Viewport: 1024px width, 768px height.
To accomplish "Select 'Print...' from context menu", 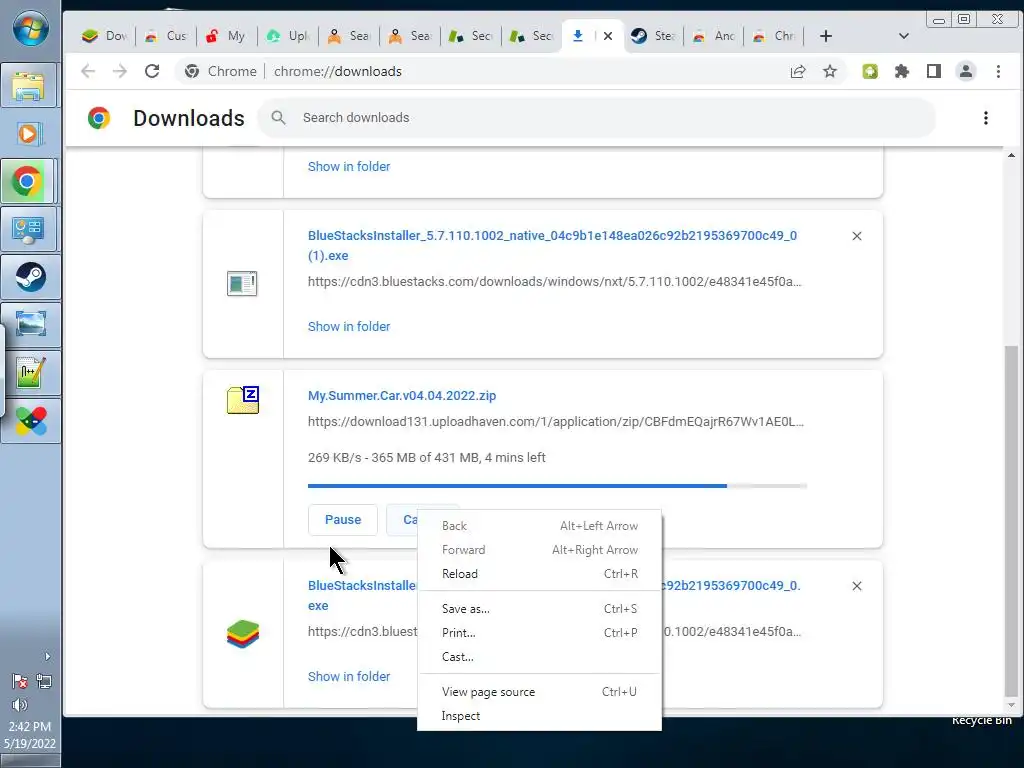I will point(539,633).
